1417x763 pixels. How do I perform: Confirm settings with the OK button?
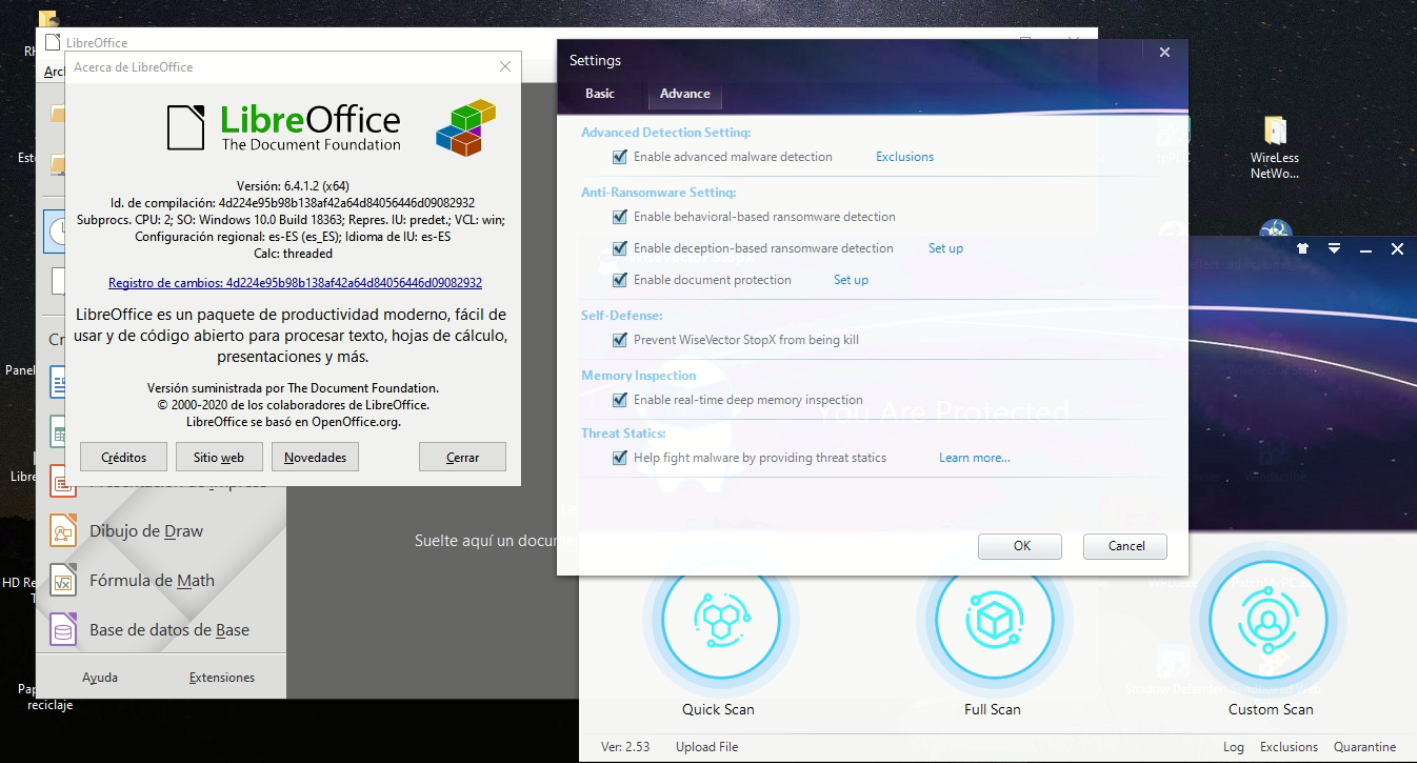coord(1022,546)
